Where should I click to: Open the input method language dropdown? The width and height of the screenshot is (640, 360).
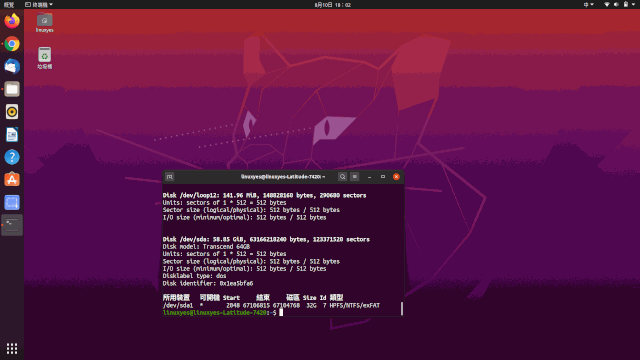coord(588,4)
